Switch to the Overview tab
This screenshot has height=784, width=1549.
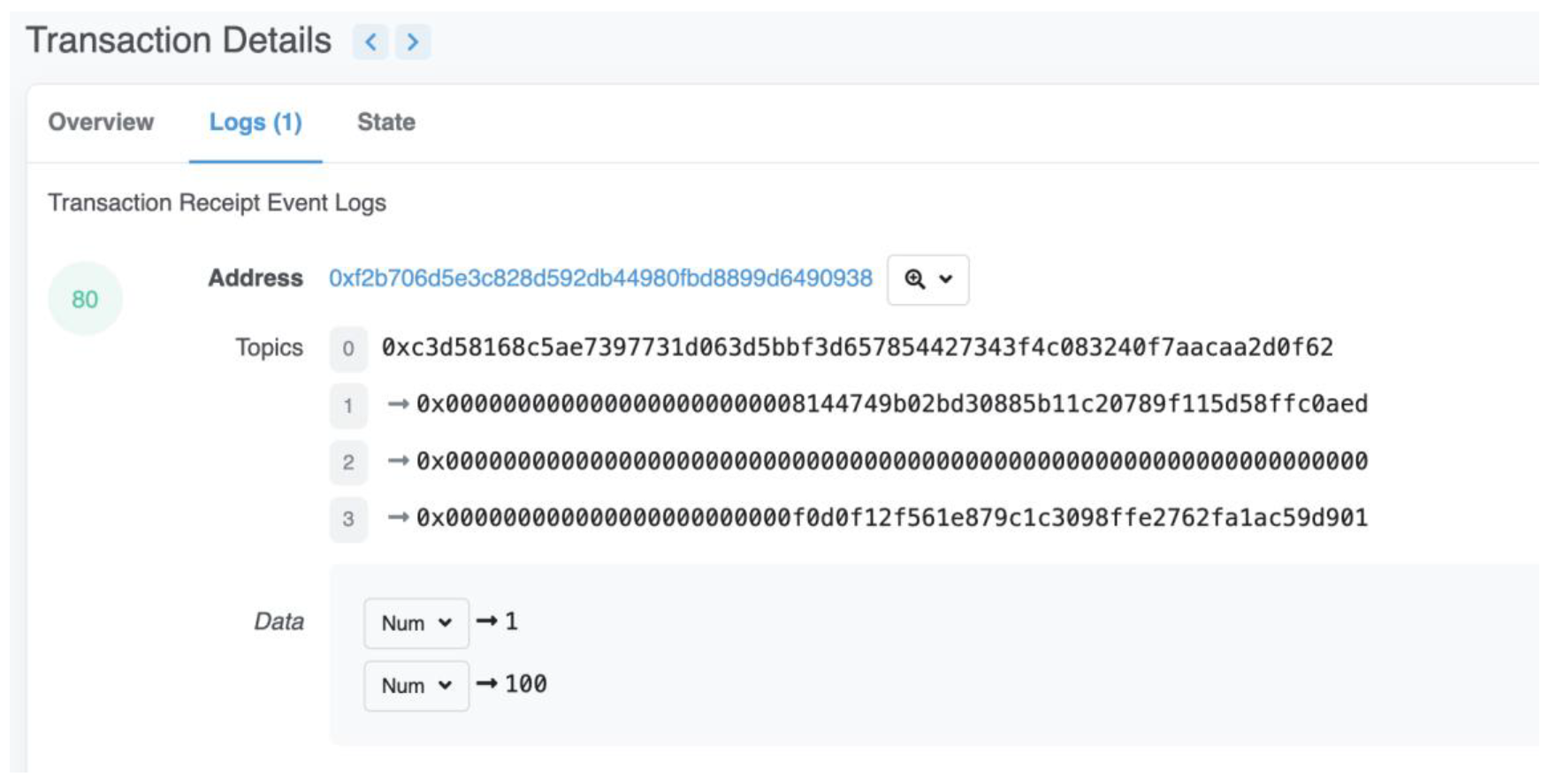point(101,122)
